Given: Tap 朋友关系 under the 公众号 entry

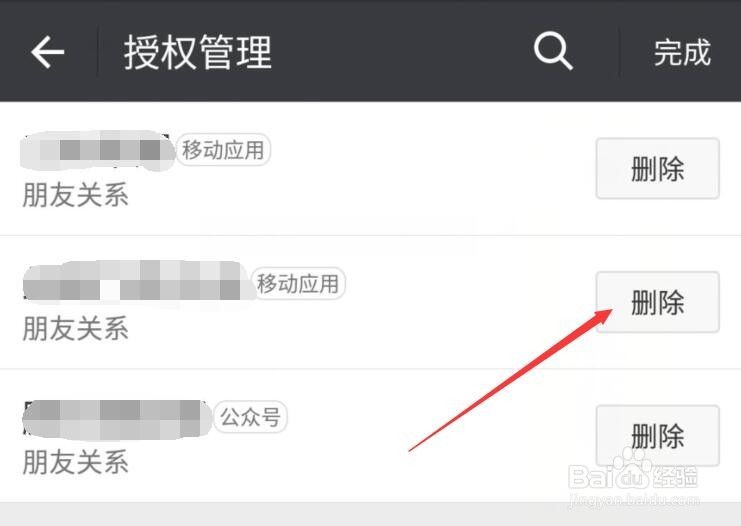Looking at the screenshot, I should (76, 461).
